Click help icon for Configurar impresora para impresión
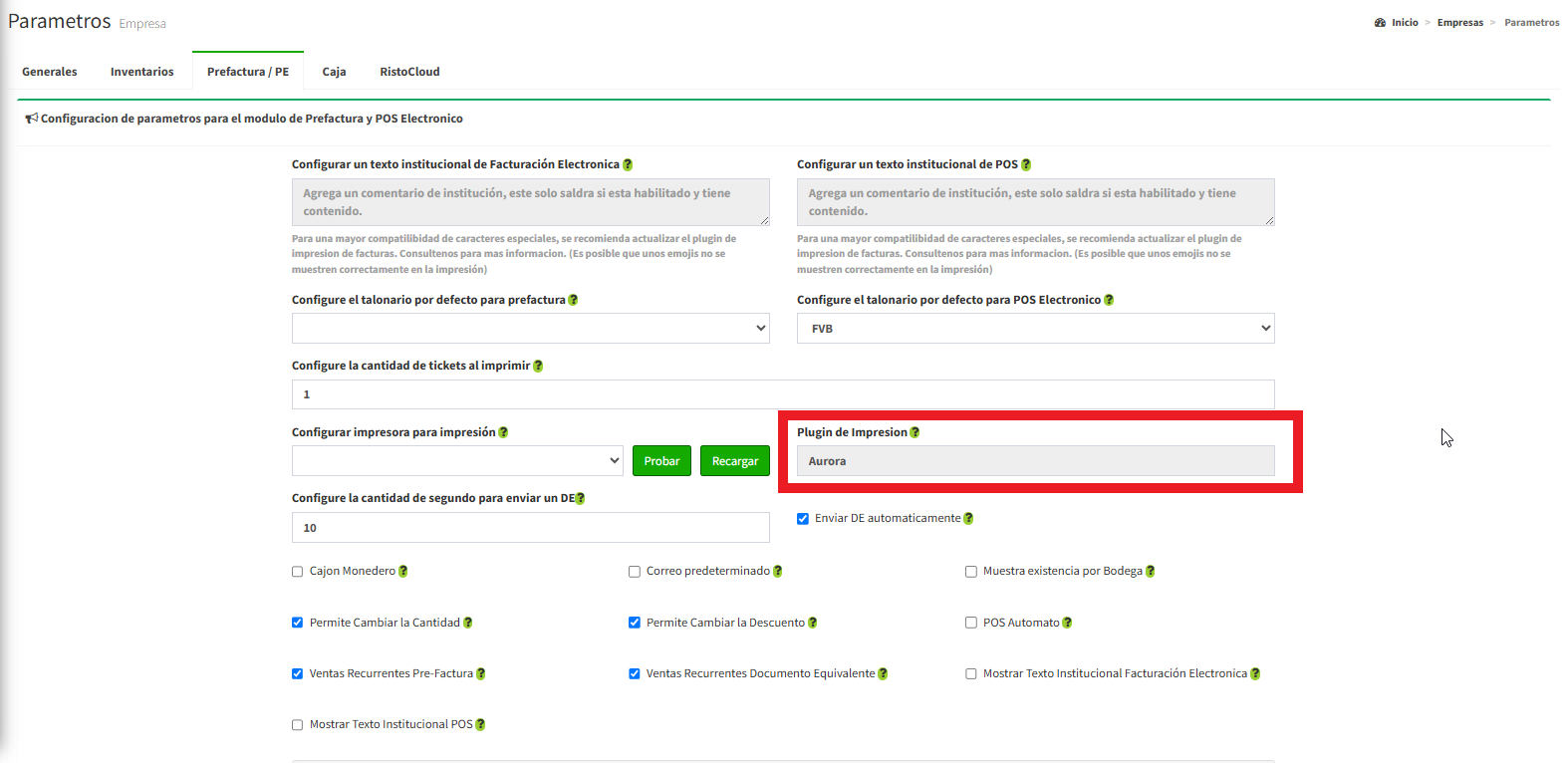Screen dimensions: 1568x763 click(503, 432)
